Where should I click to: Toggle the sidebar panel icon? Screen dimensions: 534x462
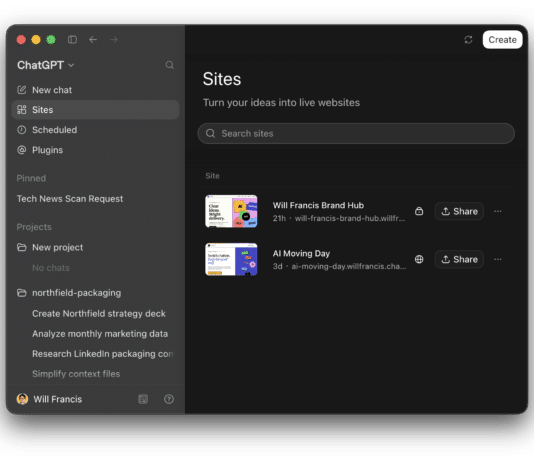72,40
